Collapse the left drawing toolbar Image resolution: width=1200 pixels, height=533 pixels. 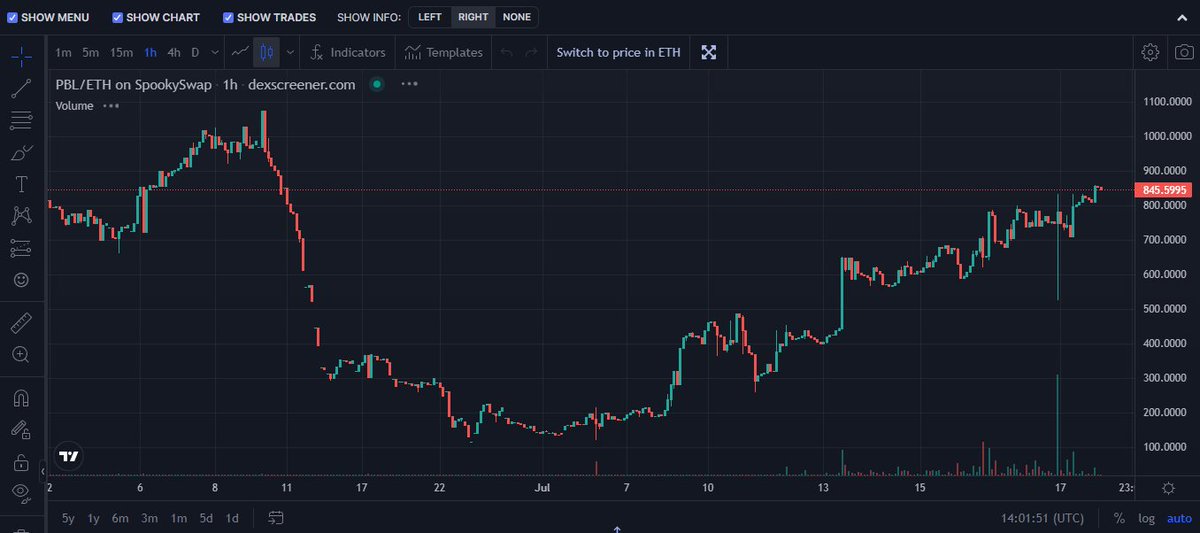click(43, 469)
